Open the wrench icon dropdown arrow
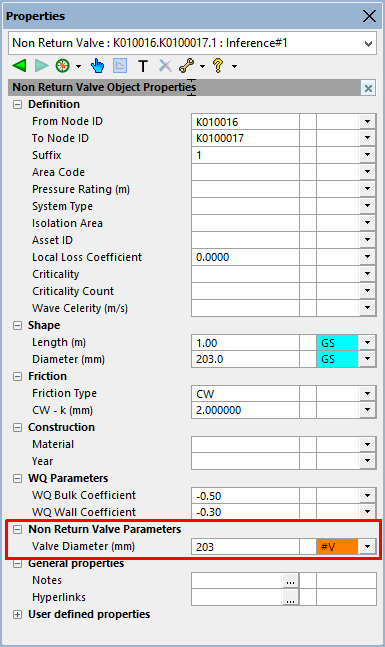This screenshot has height=647, width=385. (x=202, y=66)
